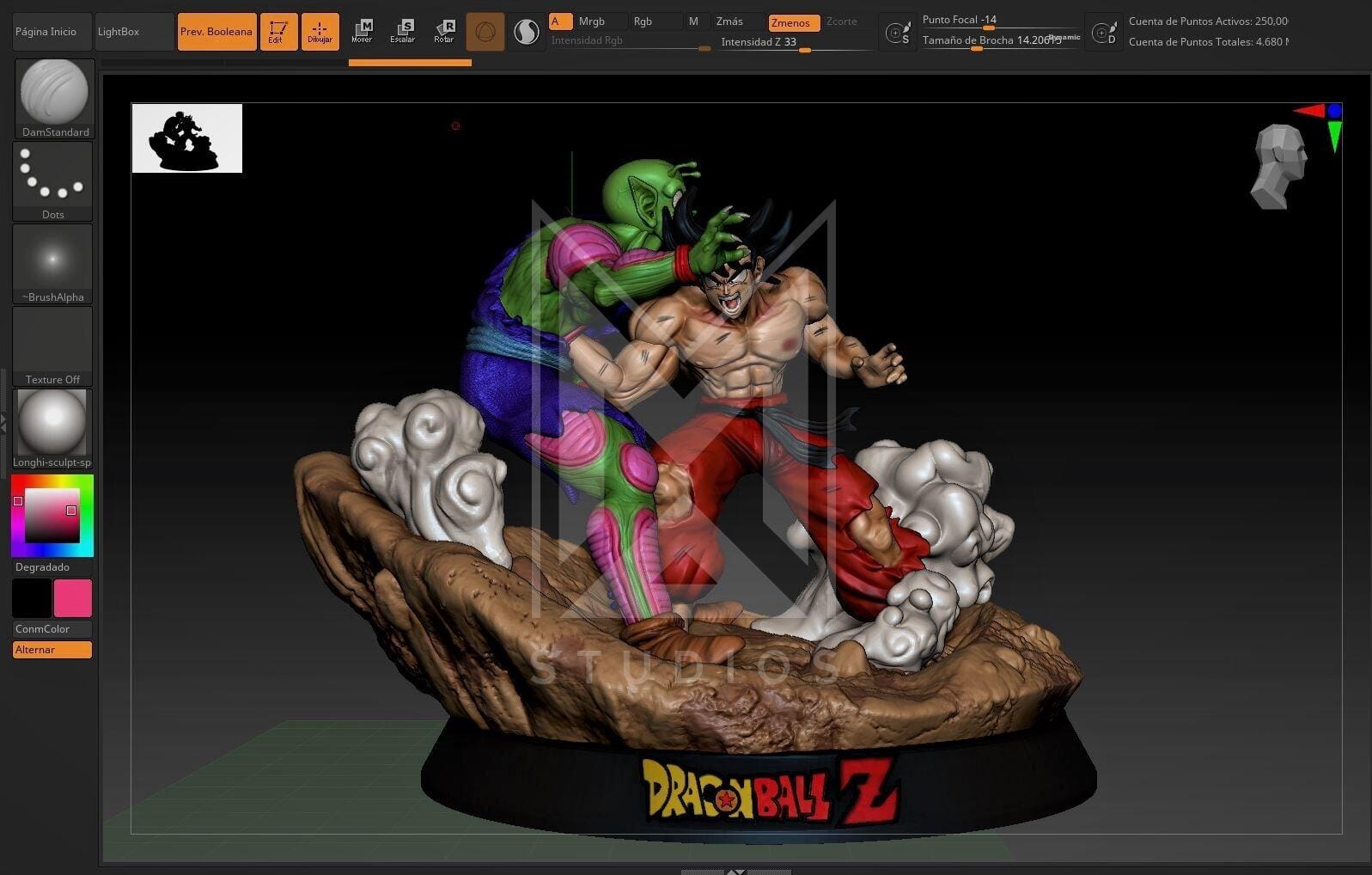The height and width of the screenshot is (875, 1372).
Task: Click the brush size S icon
Action: [x=898, y=33]
